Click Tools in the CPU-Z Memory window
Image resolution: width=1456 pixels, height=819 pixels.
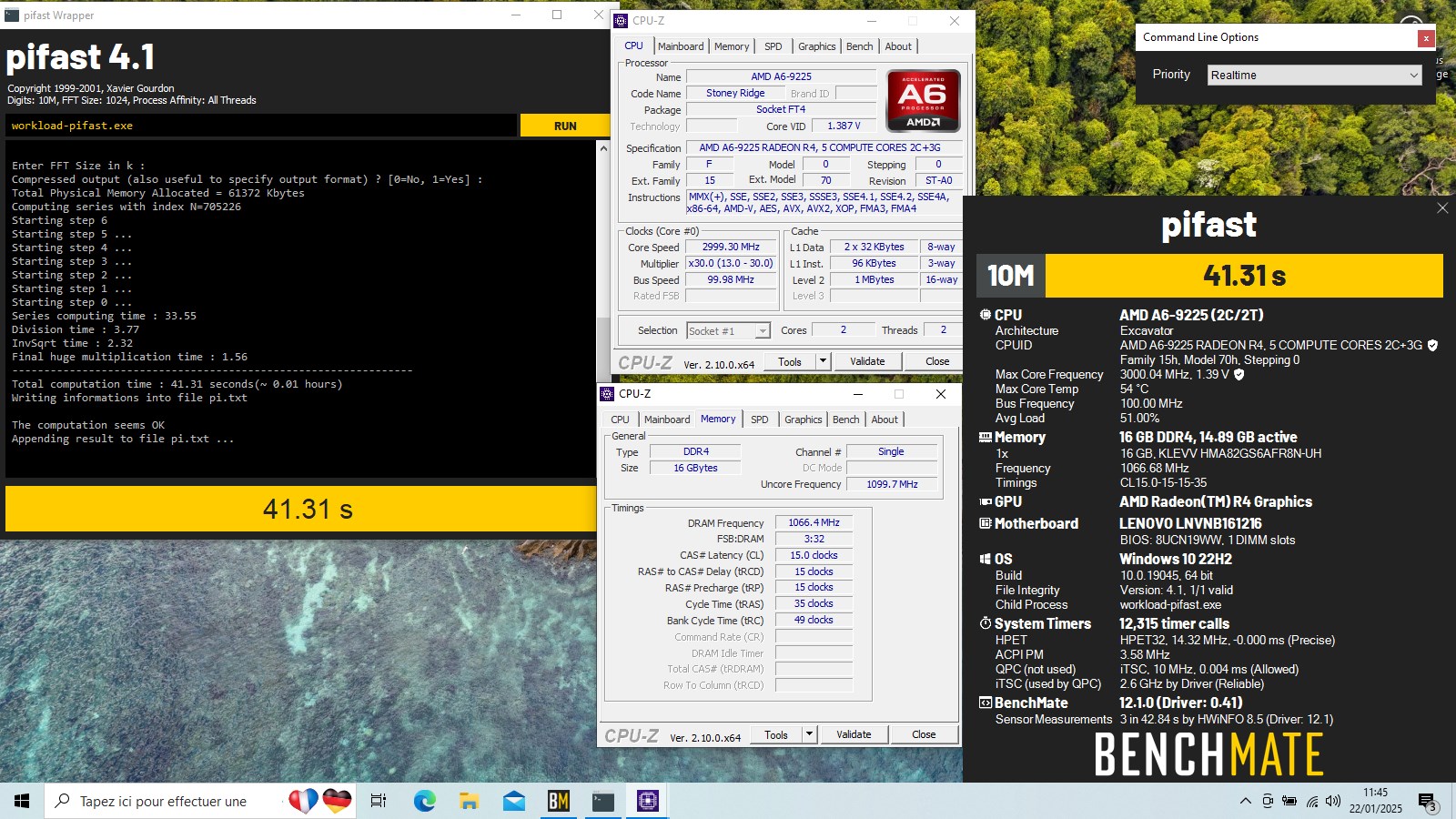(x=776, y=734)
